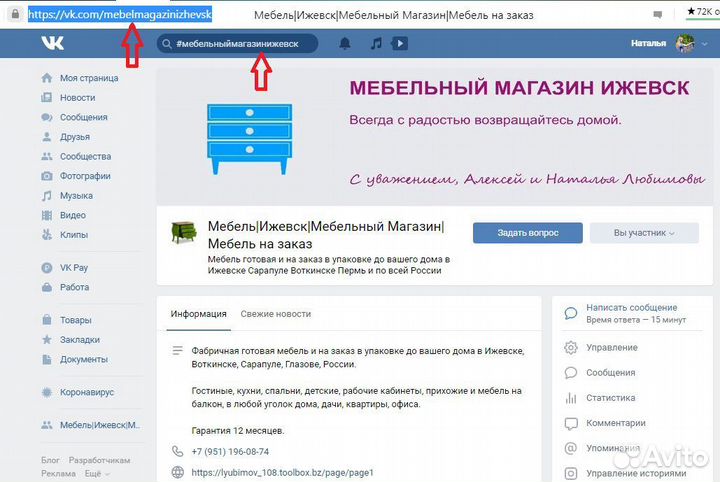Click the Товары shopping bag icon
Viewport: 720px width, 482px height.
point(47,320)
